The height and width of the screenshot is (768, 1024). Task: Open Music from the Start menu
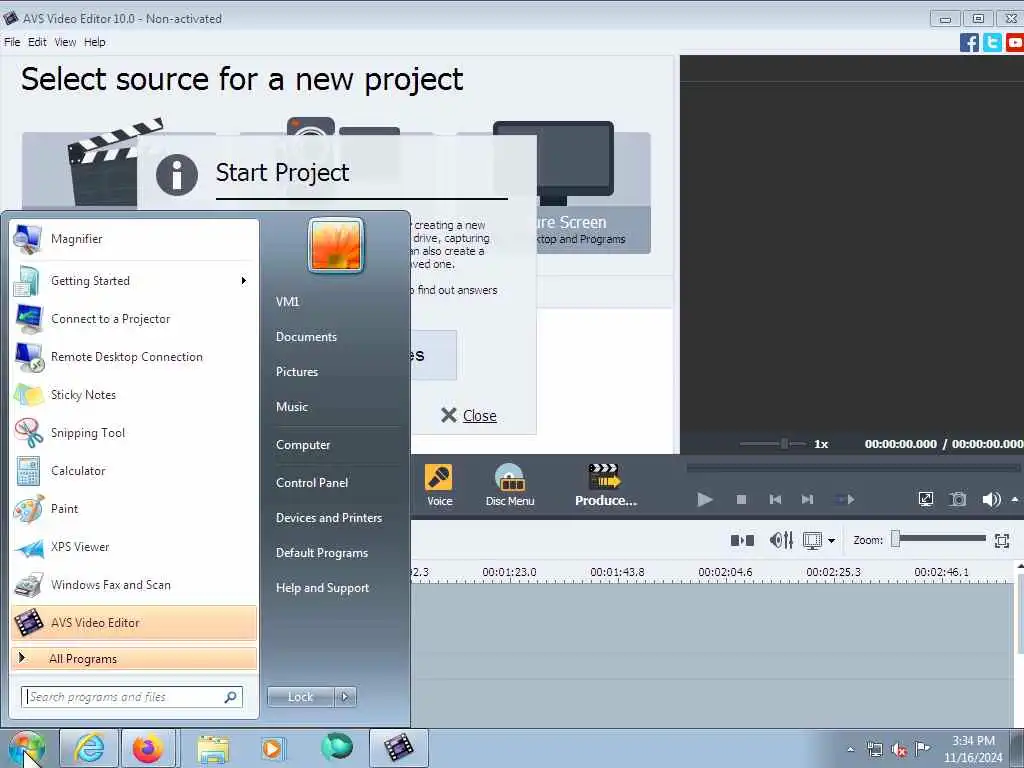pyautogui.click(x=292, y=407)
